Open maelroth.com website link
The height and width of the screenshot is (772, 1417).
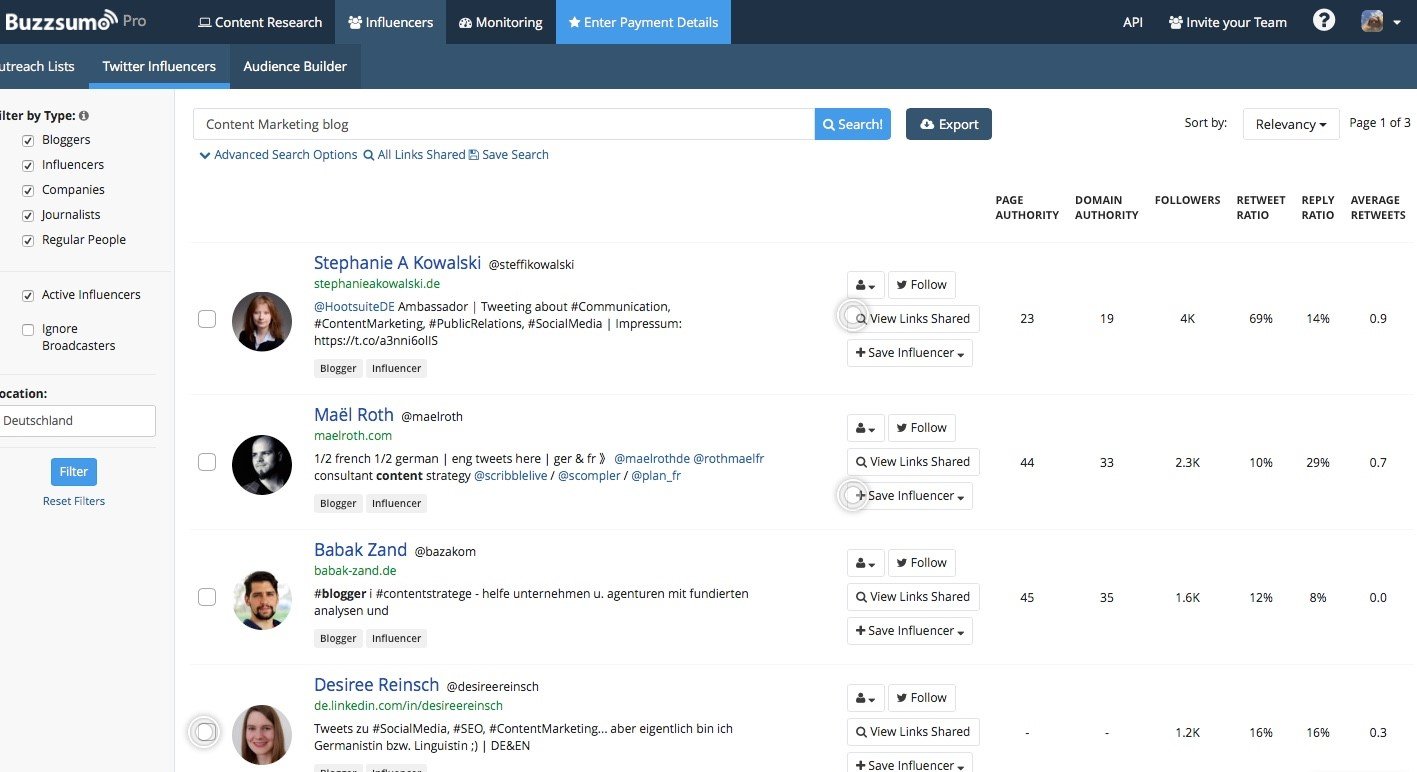tap(353, 436)
